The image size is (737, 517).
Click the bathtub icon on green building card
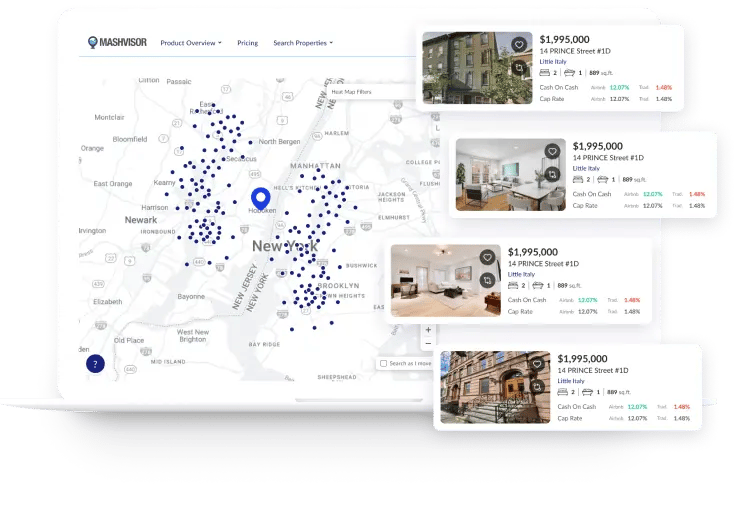(x=569, y=72)
